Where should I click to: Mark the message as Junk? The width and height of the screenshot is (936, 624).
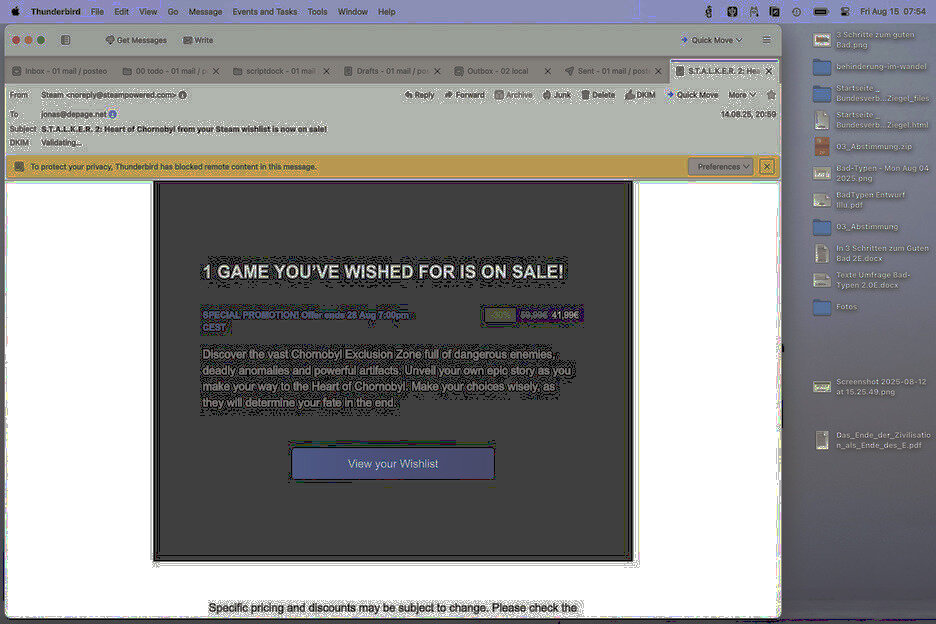click(x=556, y=95)
